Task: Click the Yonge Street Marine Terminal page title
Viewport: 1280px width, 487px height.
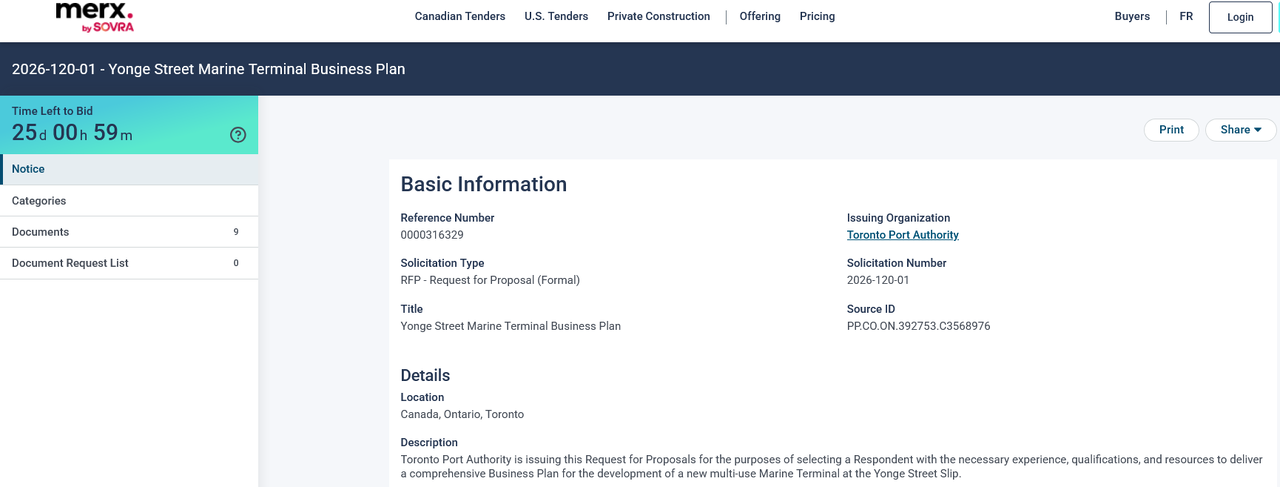Action: (x=208, y=70)
